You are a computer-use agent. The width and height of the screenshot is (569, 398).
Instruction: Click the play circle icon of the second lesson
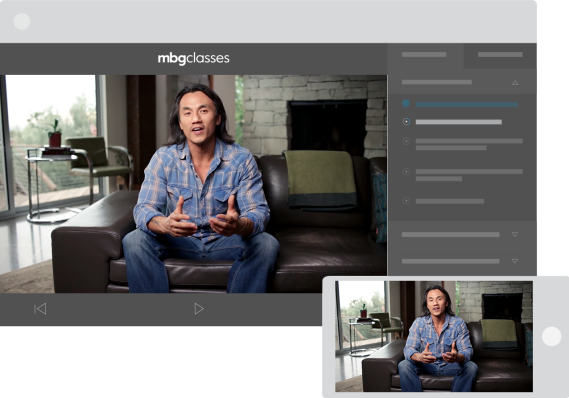pos(406,122)
